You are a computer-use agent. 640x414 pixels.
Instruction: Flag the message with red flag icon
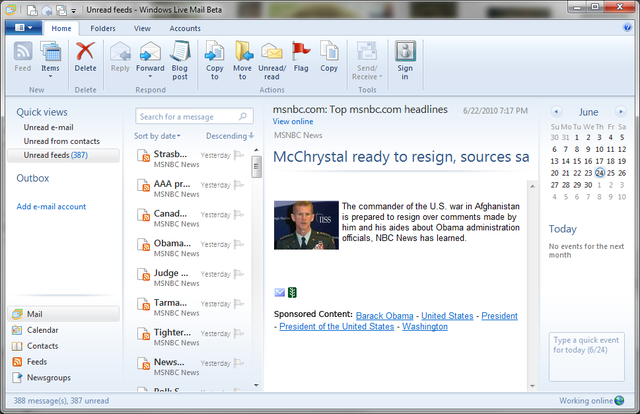[x=301, y=51]
